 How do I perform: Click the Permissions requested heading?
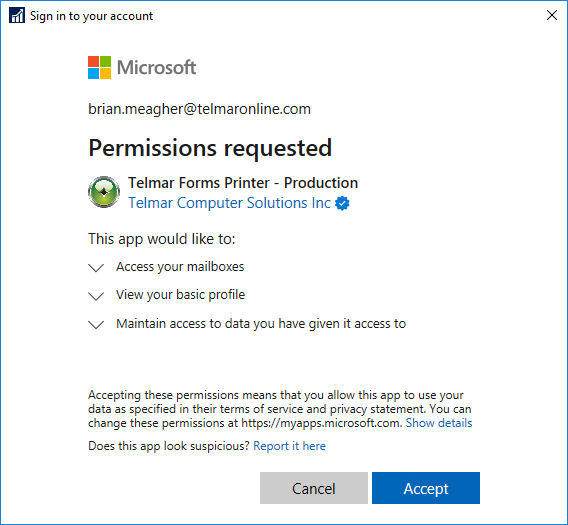210,148
